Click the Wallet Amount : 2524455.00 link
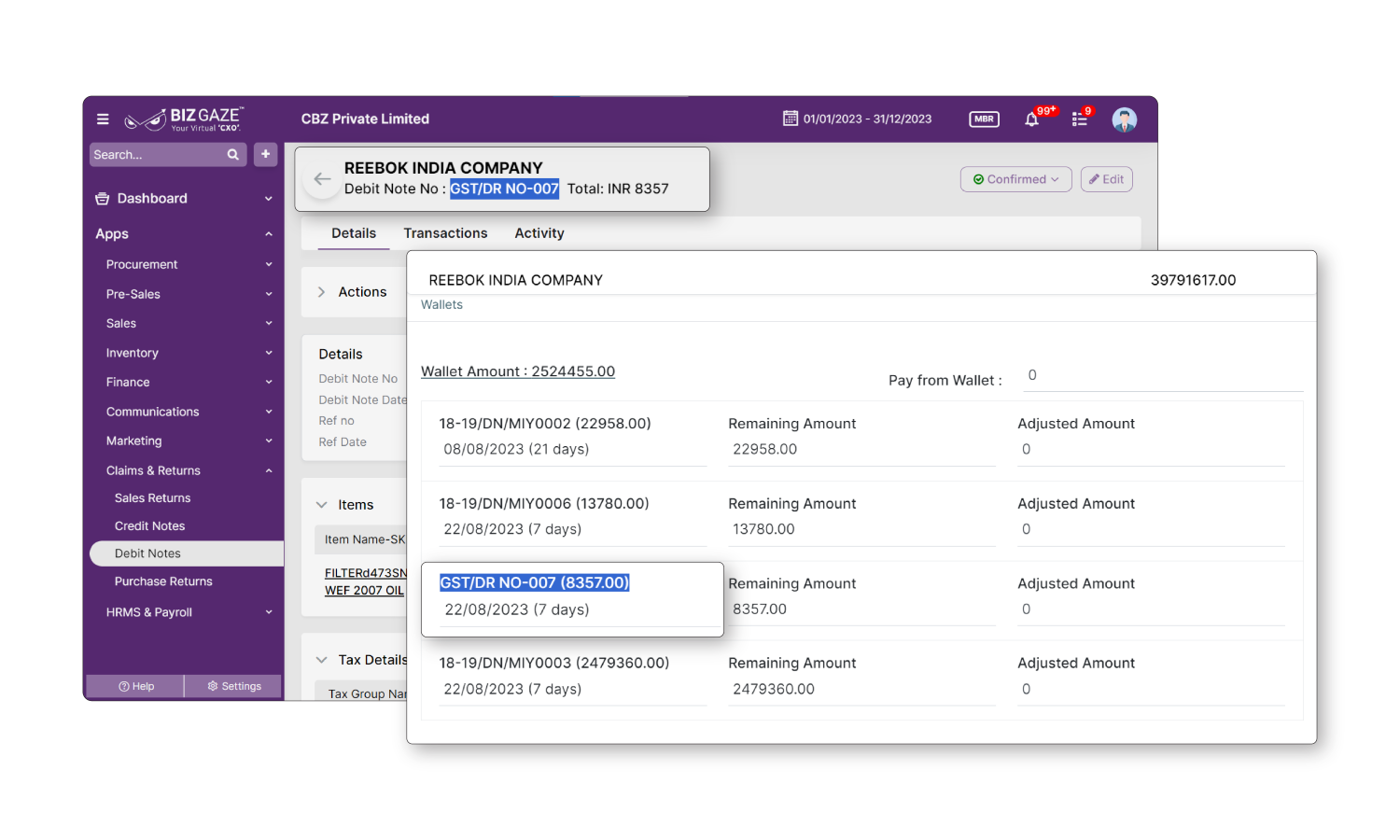Image resolution: width=1400 pixels, height=840 pixels. pyautogui.click(x=518, y=371)
